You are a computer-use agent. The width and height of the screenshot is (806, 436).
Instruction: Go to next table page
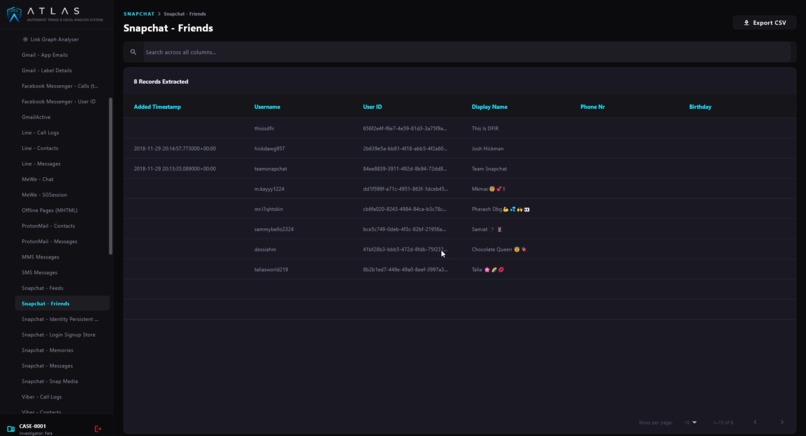tap(782, 422)
